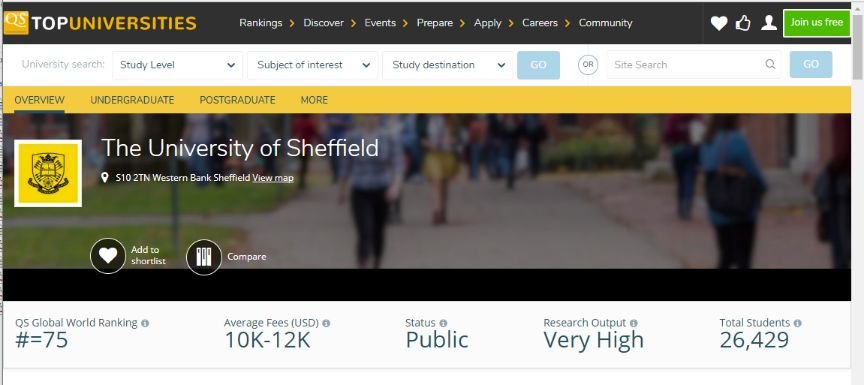
Task: Switch to the Undergraduate tab
Action: pos(132,100)
